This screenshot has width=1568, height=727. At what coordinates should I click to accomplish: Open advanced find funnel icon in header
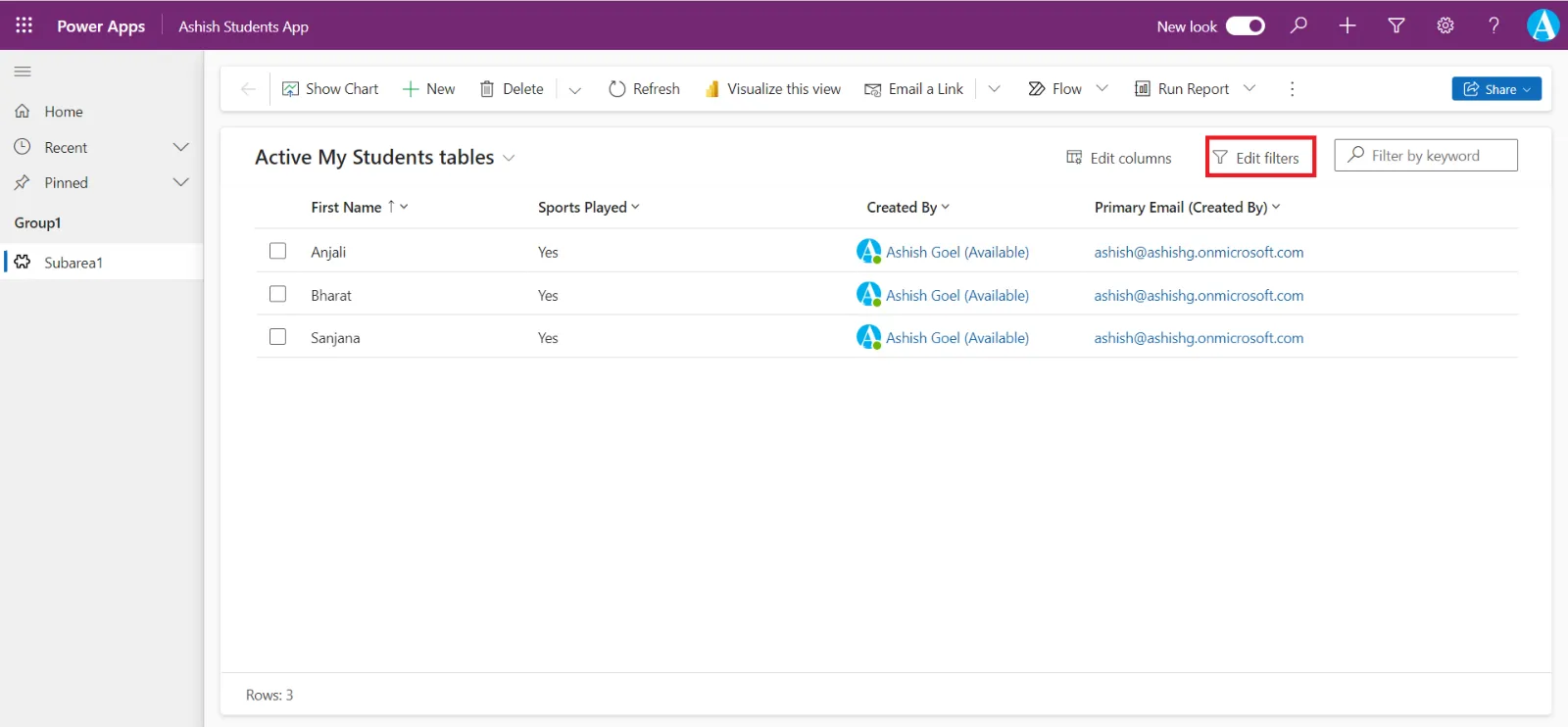click(1396, 25)
